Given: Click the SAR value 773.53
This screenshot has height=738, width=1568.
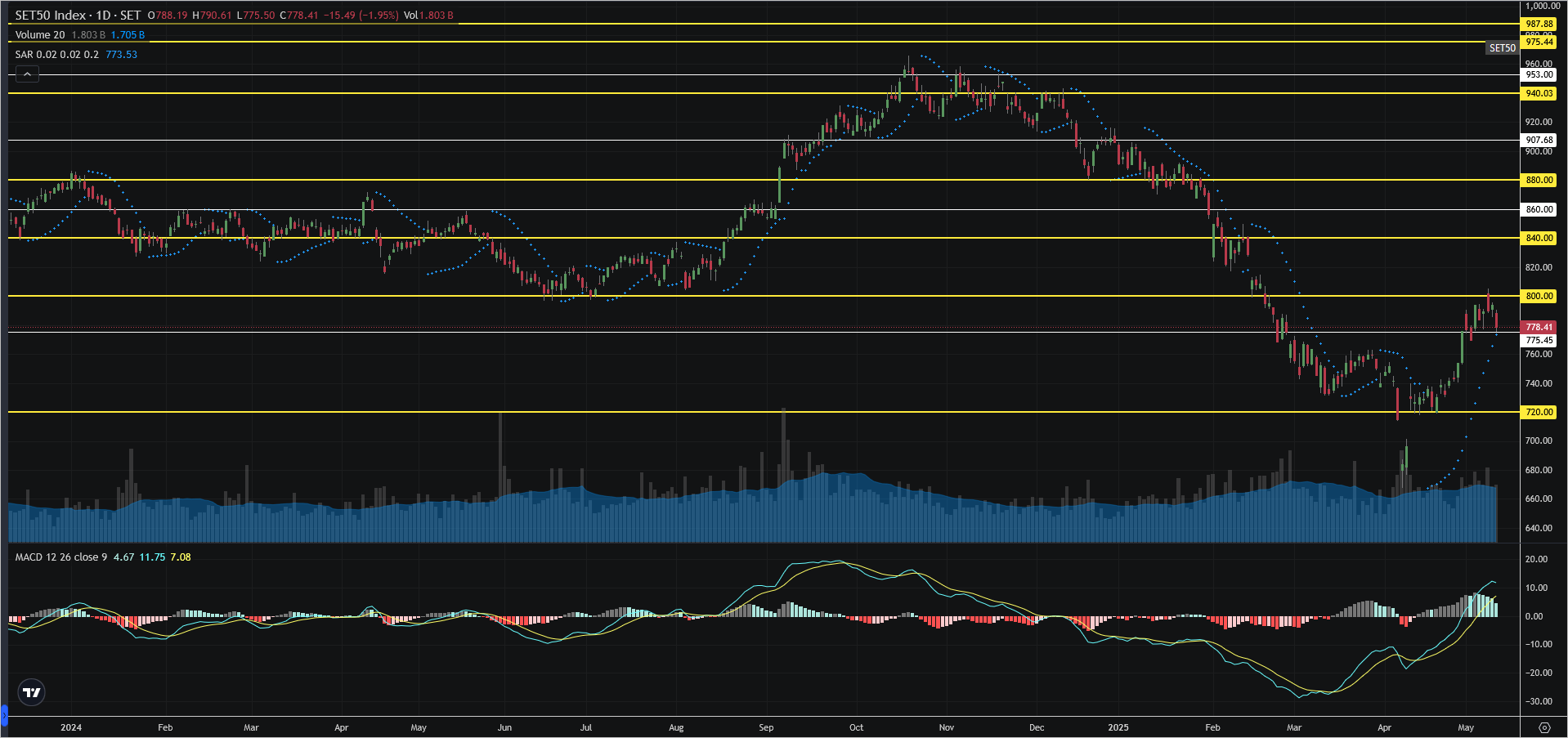Looking at the screenshot, I should point(121,55).
